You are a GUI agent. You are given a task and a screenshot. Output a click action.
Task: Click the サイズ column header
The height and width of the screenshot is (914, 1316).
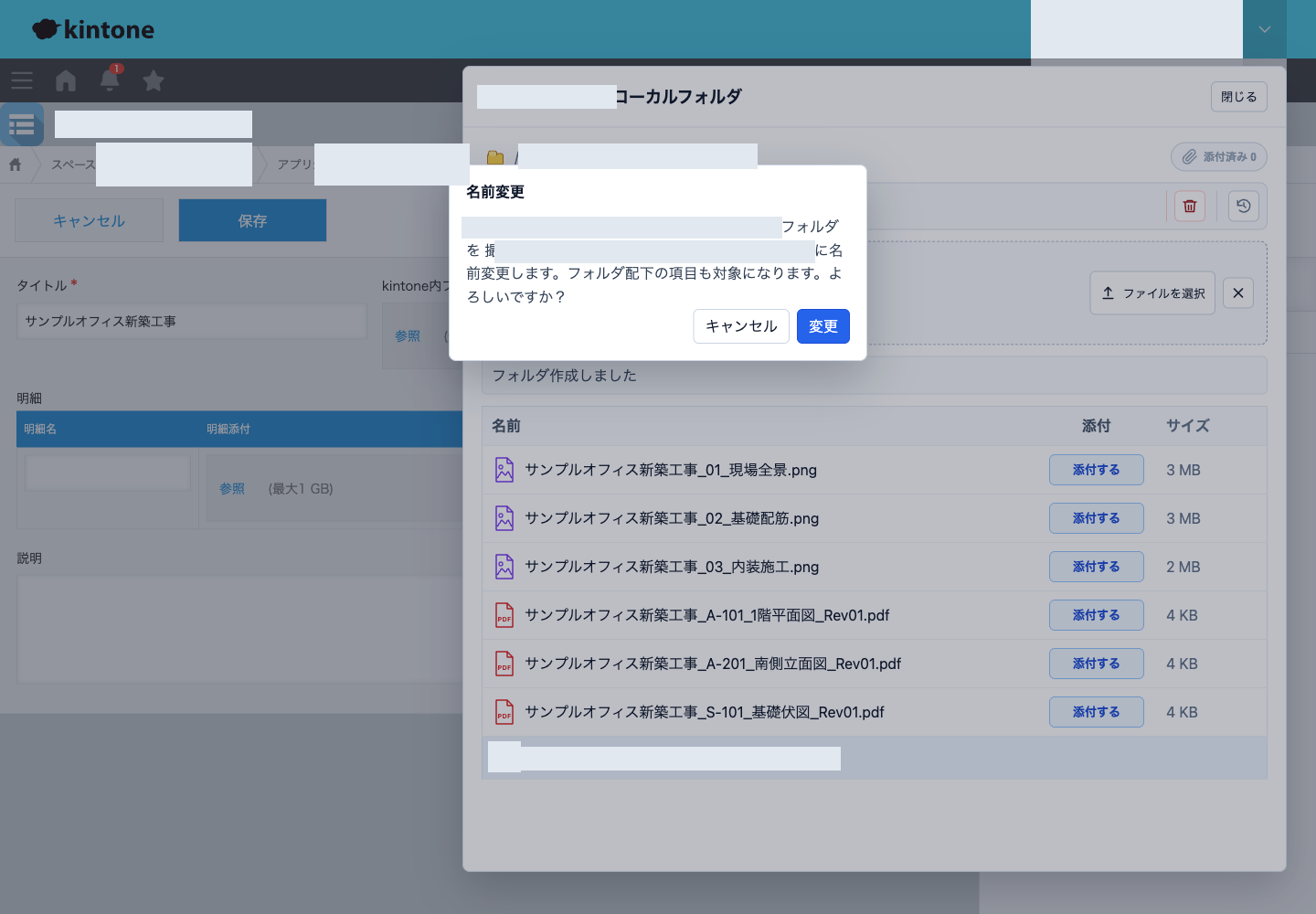1188,426
